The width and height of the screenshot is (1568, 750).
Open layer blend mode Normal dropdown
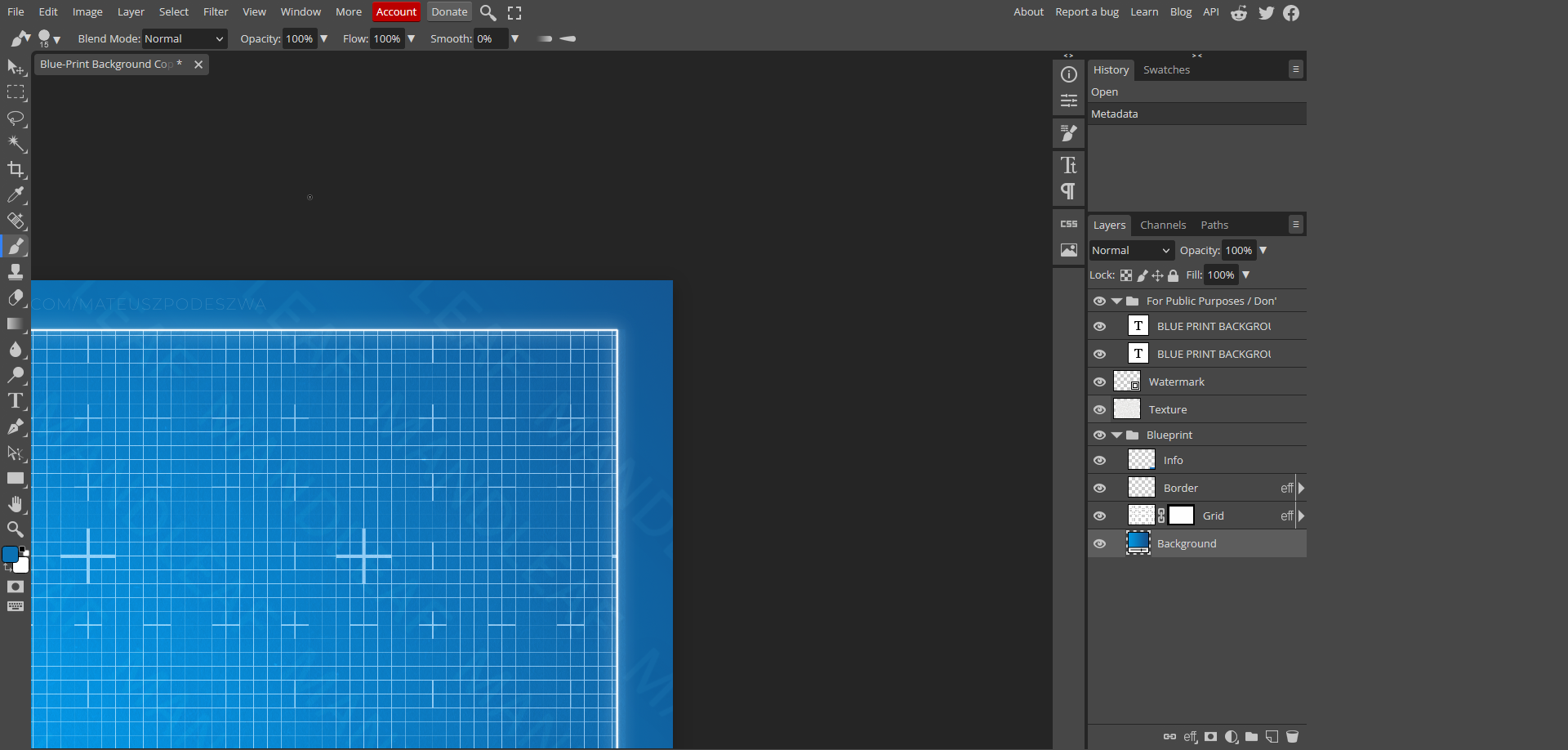click(x=1131, y=251)
